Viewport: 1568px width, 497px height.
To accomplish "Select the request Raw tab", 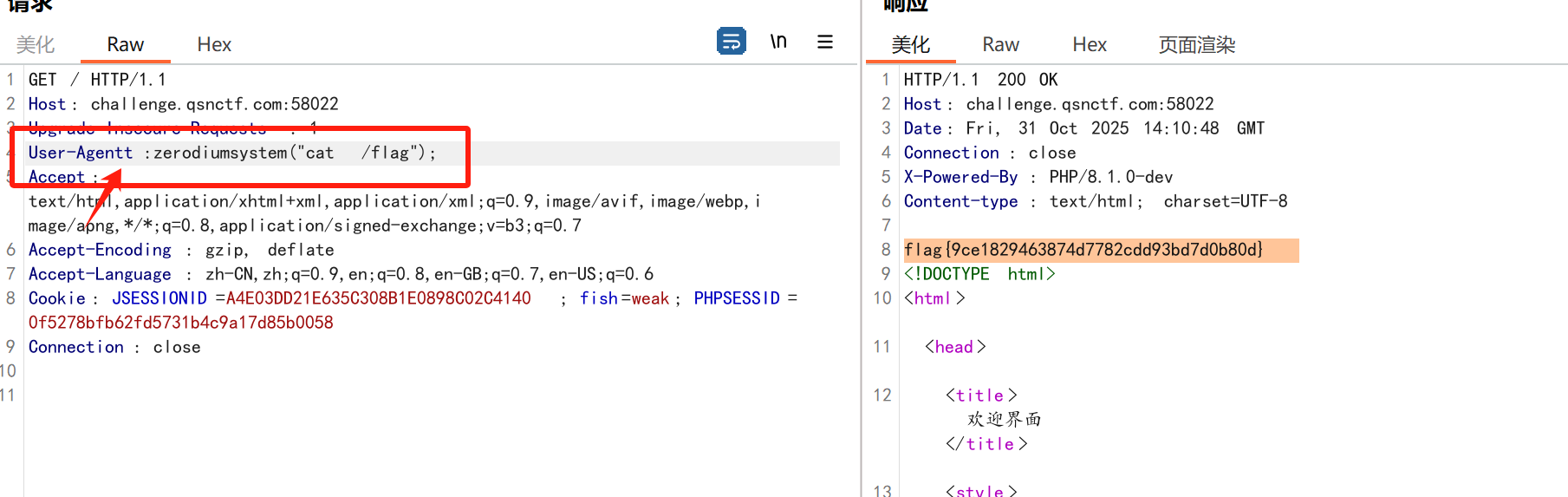I will point(126,44).
